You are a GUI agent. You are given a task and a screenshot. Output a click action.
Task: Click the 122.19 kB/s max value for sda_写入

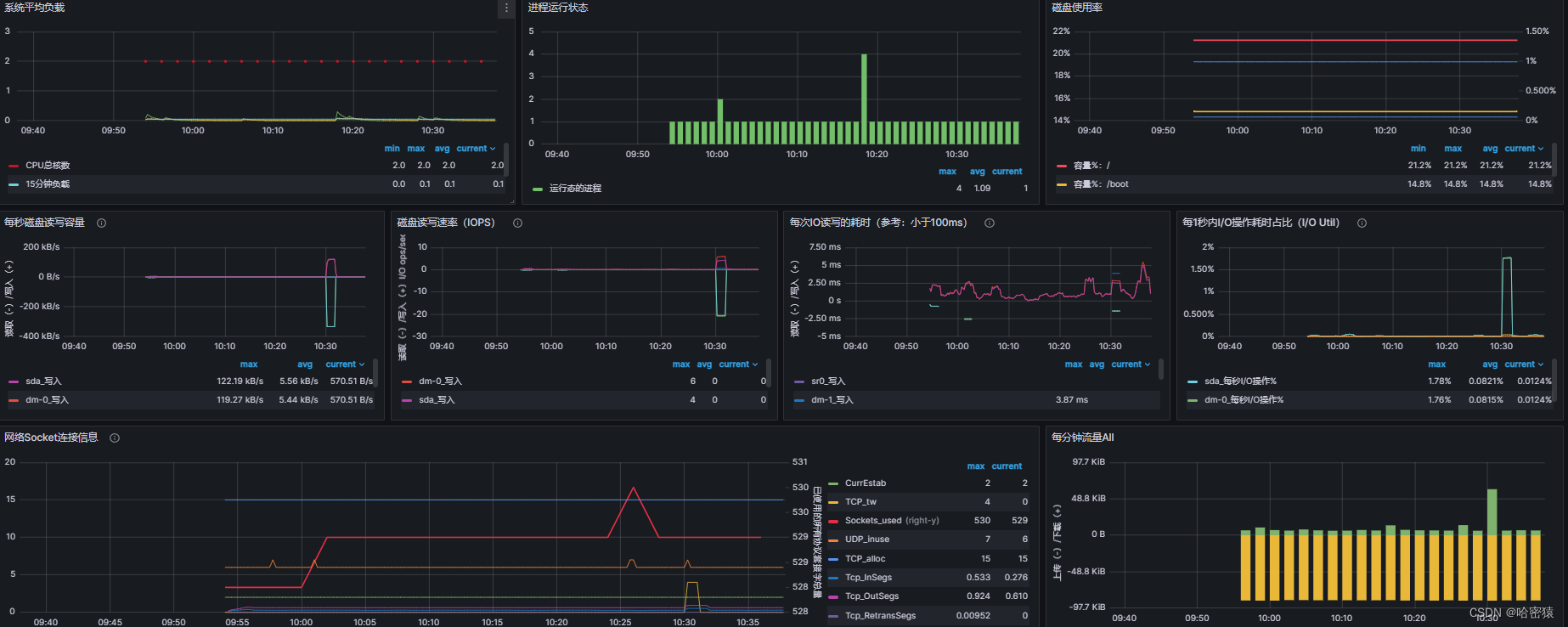click(240, 381)
